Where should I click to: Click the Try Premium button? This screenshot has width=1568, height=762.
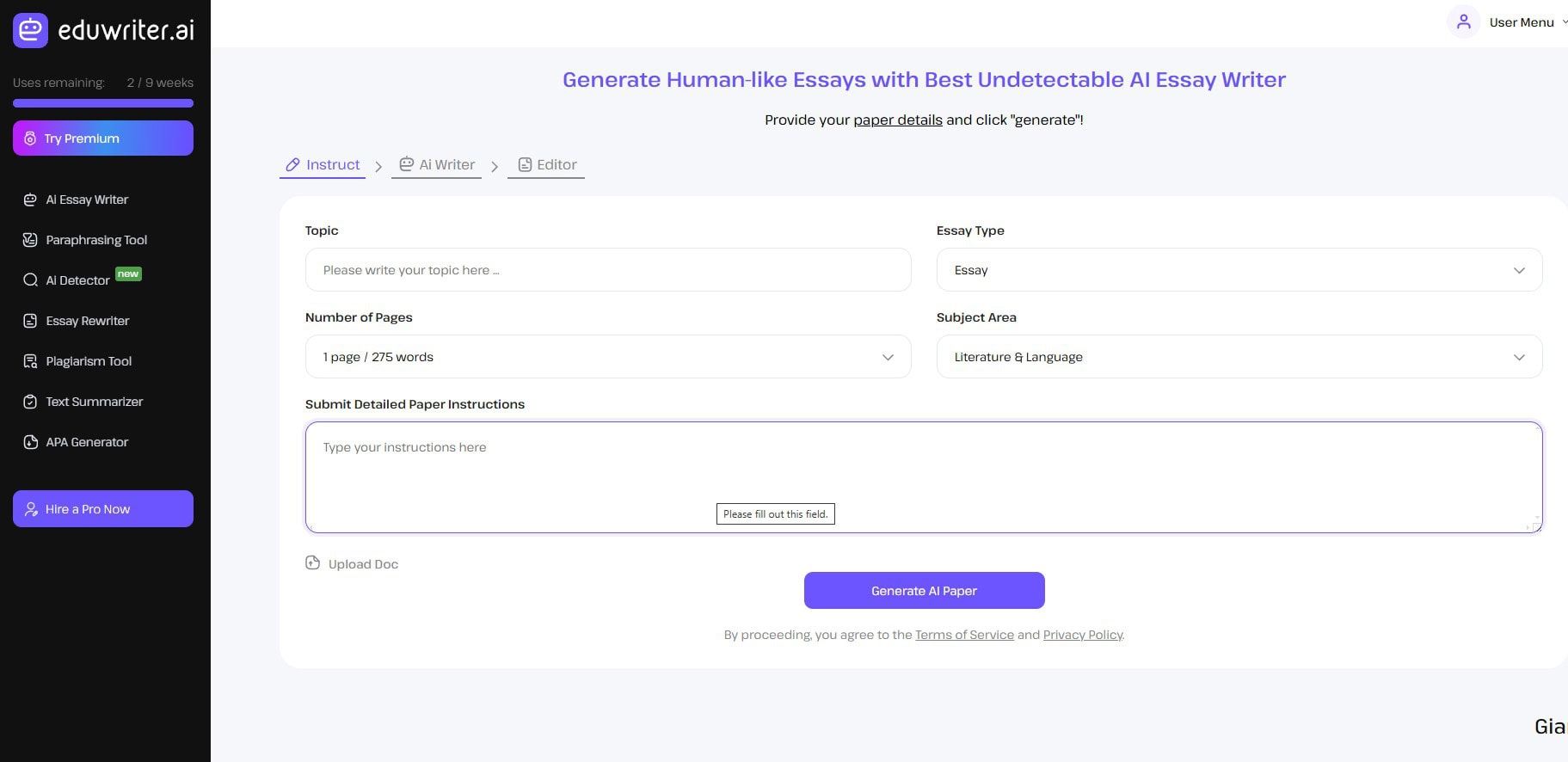point(103,138)
